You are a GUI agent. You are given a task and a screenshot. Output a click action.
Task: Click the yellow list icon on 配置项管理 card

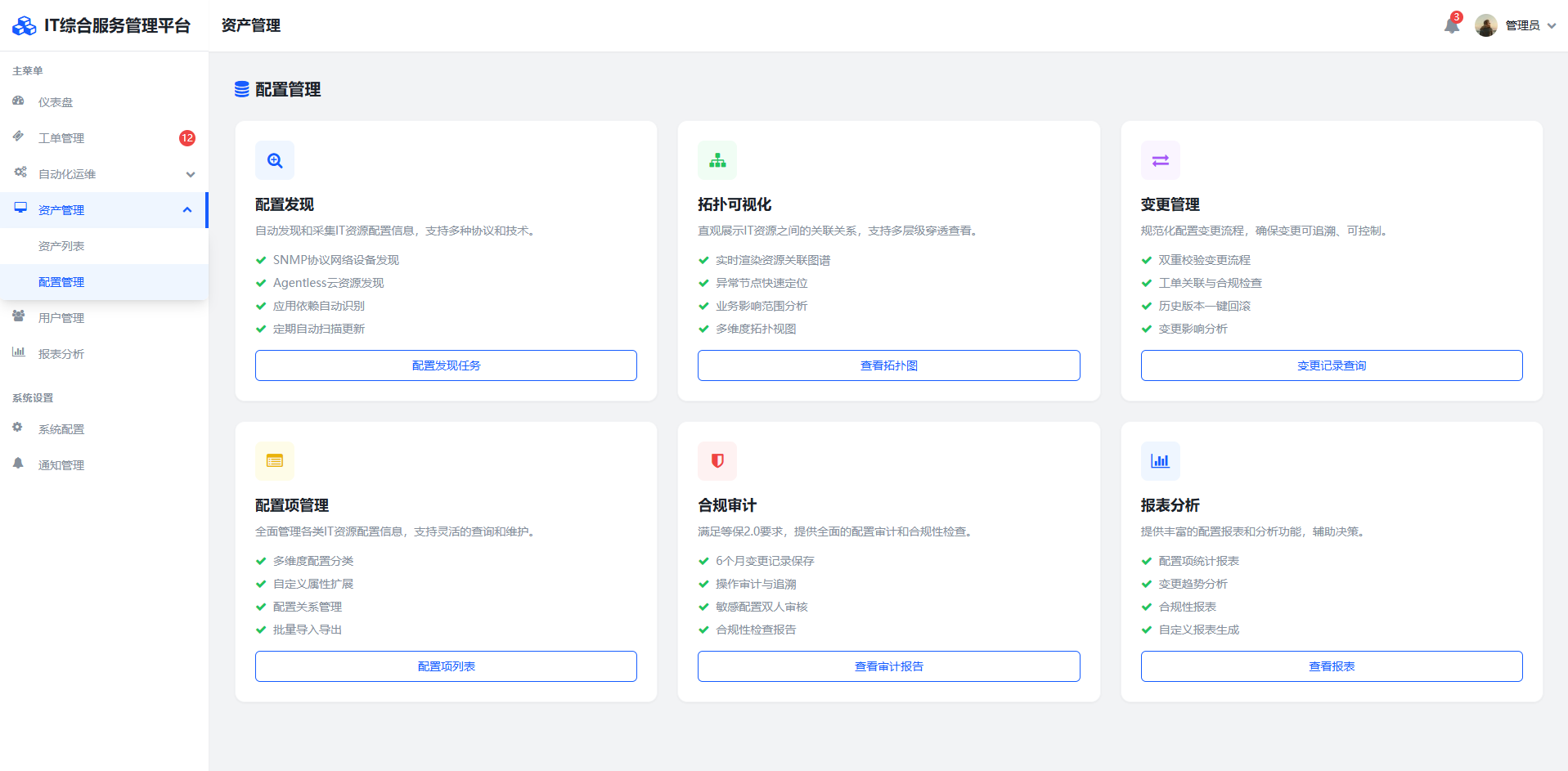pos(275,461)
